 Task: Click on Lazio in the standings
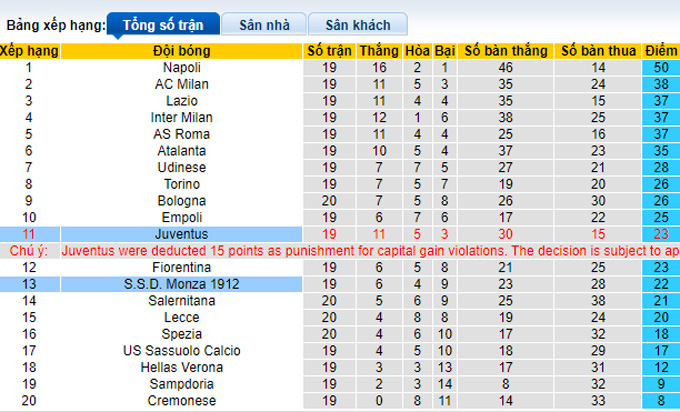tap(180, 101)
